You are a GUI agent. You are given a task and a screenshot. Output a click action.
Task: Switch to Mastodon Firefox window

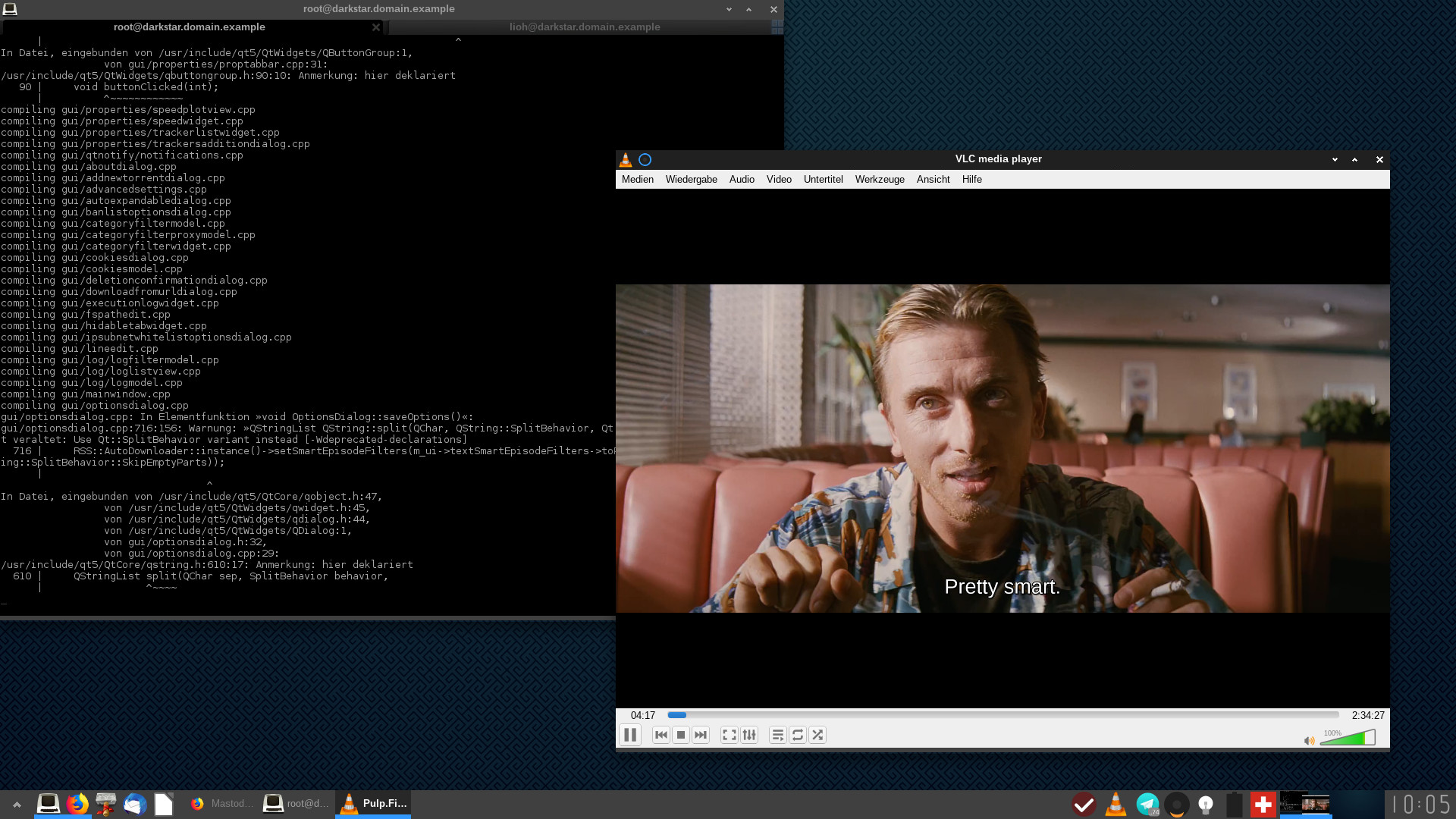(221, 804)
